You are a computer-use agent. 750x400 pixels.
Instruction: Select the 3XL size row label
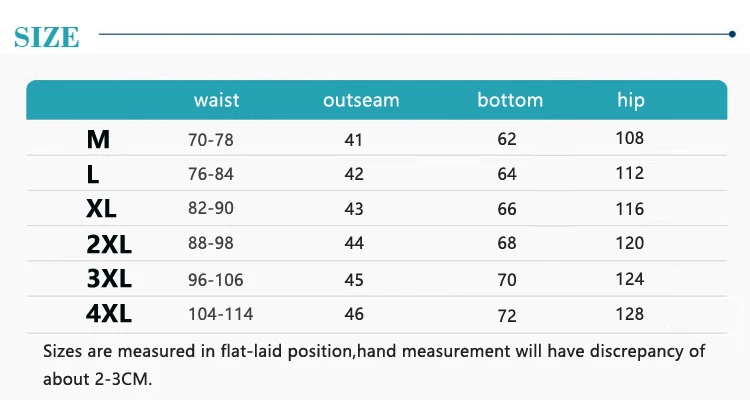click(x=108, y=279)
